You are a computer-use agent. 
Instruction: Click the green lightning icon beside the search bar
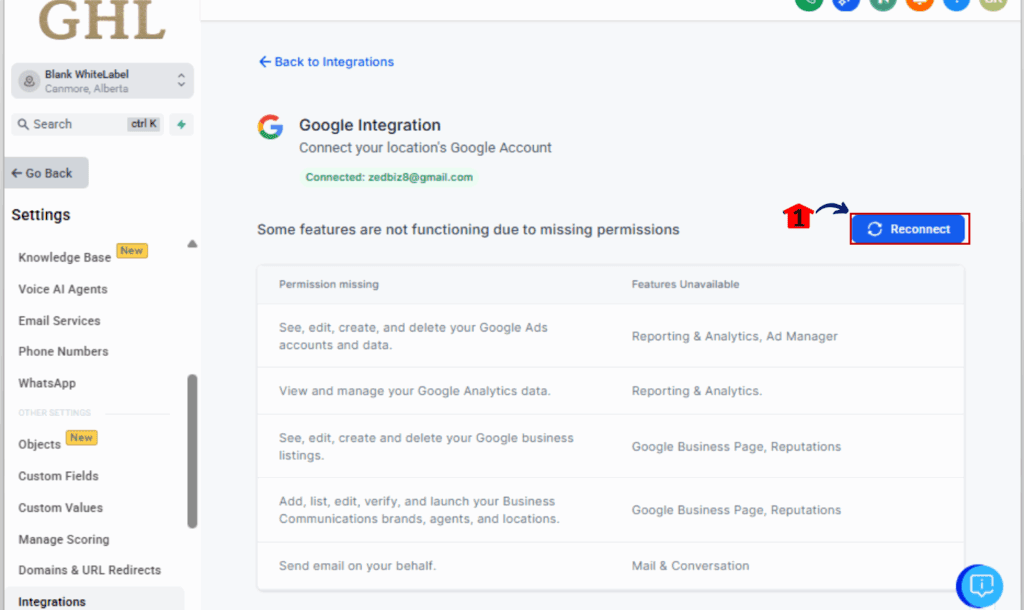[181, 123]
